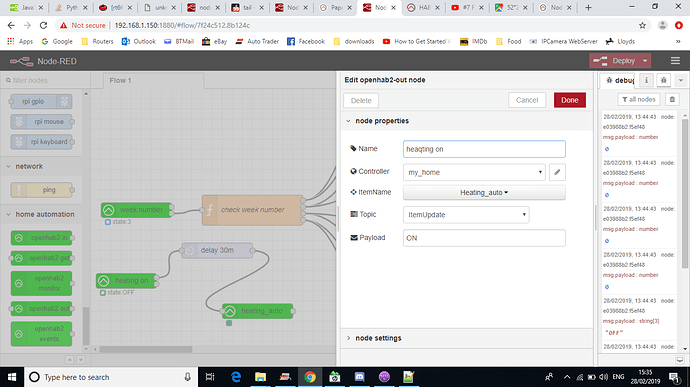690x387 pixels.
Task: Select the ping palette node
Action: point(41,190)
